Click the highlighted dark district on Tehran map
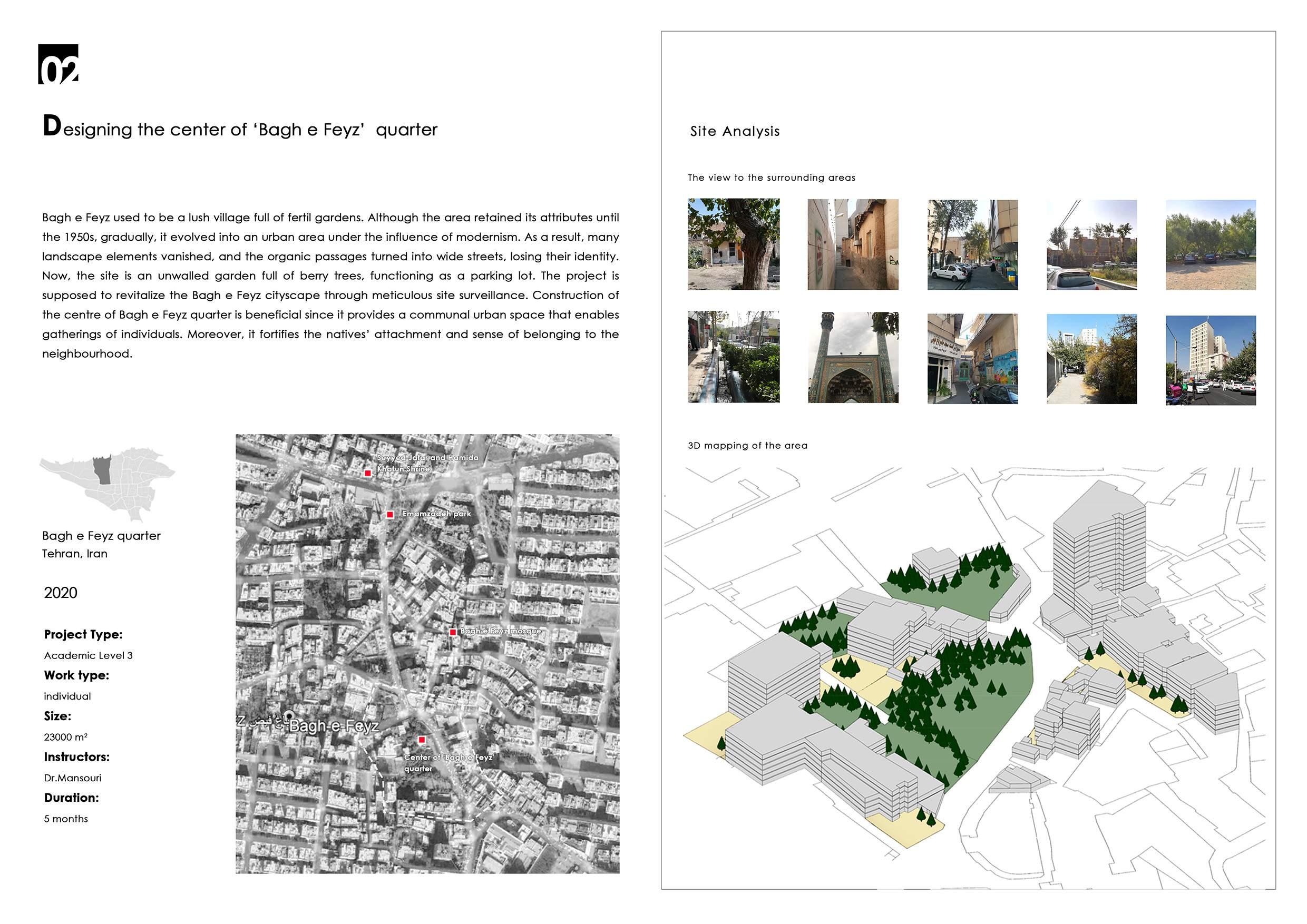This screenshot has height=924, width=1307. tap(103, 469)
